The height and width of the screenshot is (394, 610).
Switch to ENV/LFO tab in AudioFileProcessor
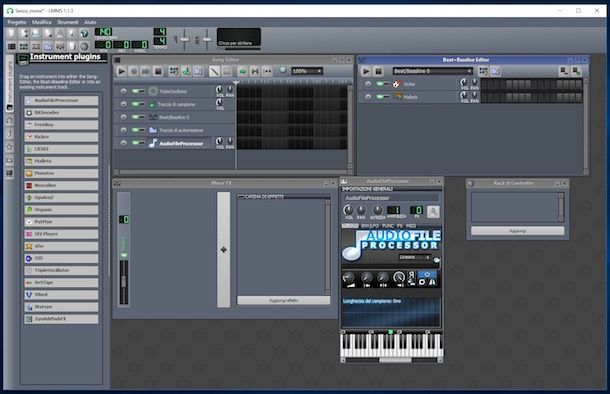tap(370, 226)
